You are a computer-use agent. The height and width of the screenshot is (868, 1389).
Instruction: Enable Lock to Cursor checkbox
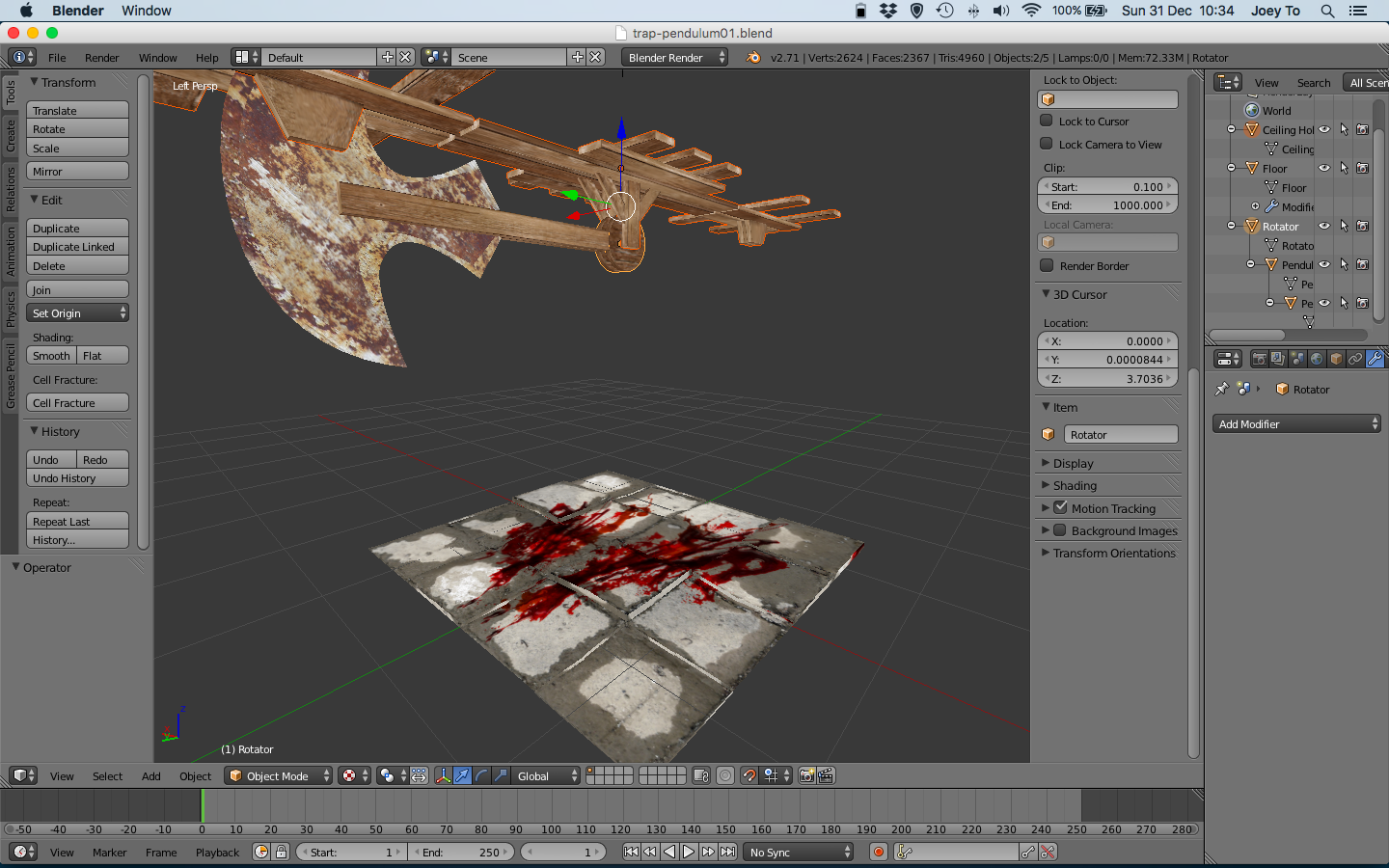[1047, 121]
